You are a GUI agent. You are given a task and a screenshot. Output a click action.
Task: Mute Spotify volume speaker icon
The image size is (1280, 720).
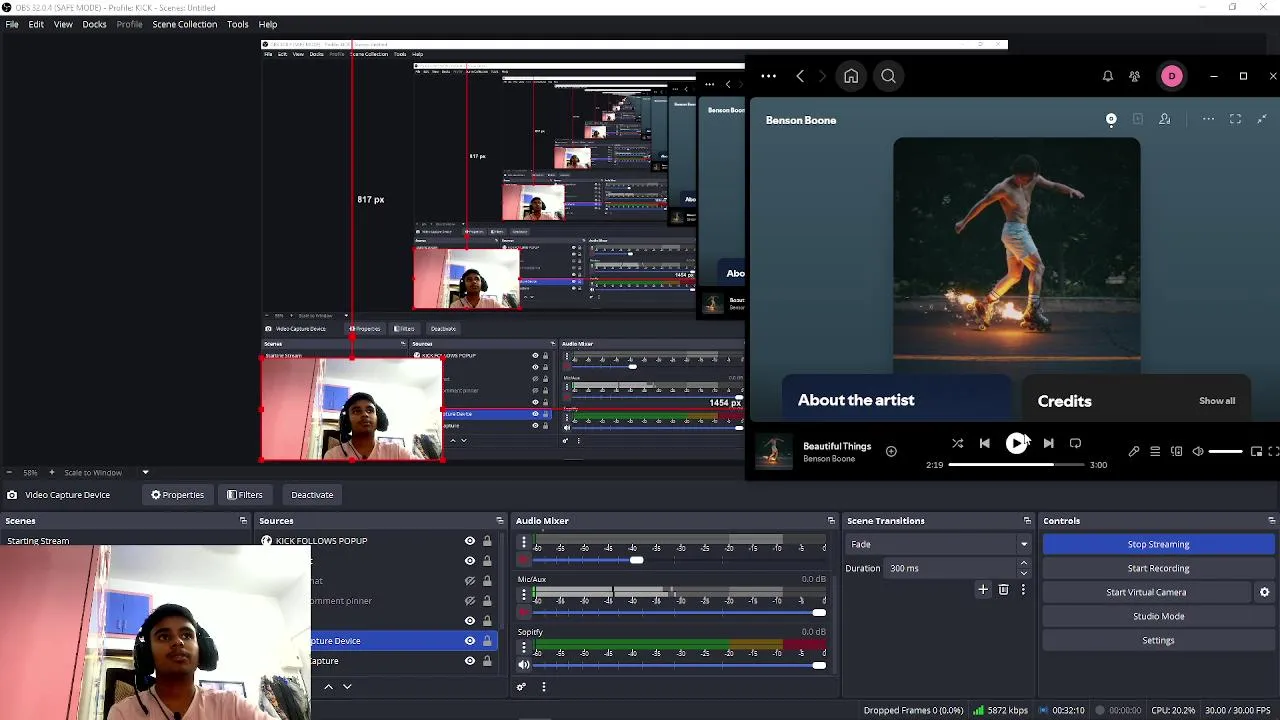(1198, 451)
